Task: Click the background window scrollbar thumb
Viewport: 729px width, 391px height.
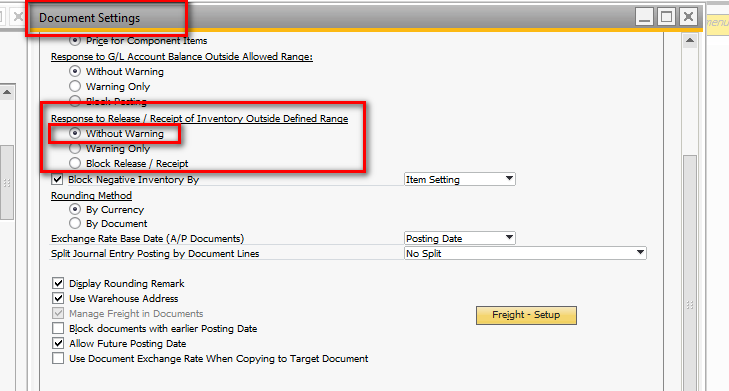Action: (7, 182)
